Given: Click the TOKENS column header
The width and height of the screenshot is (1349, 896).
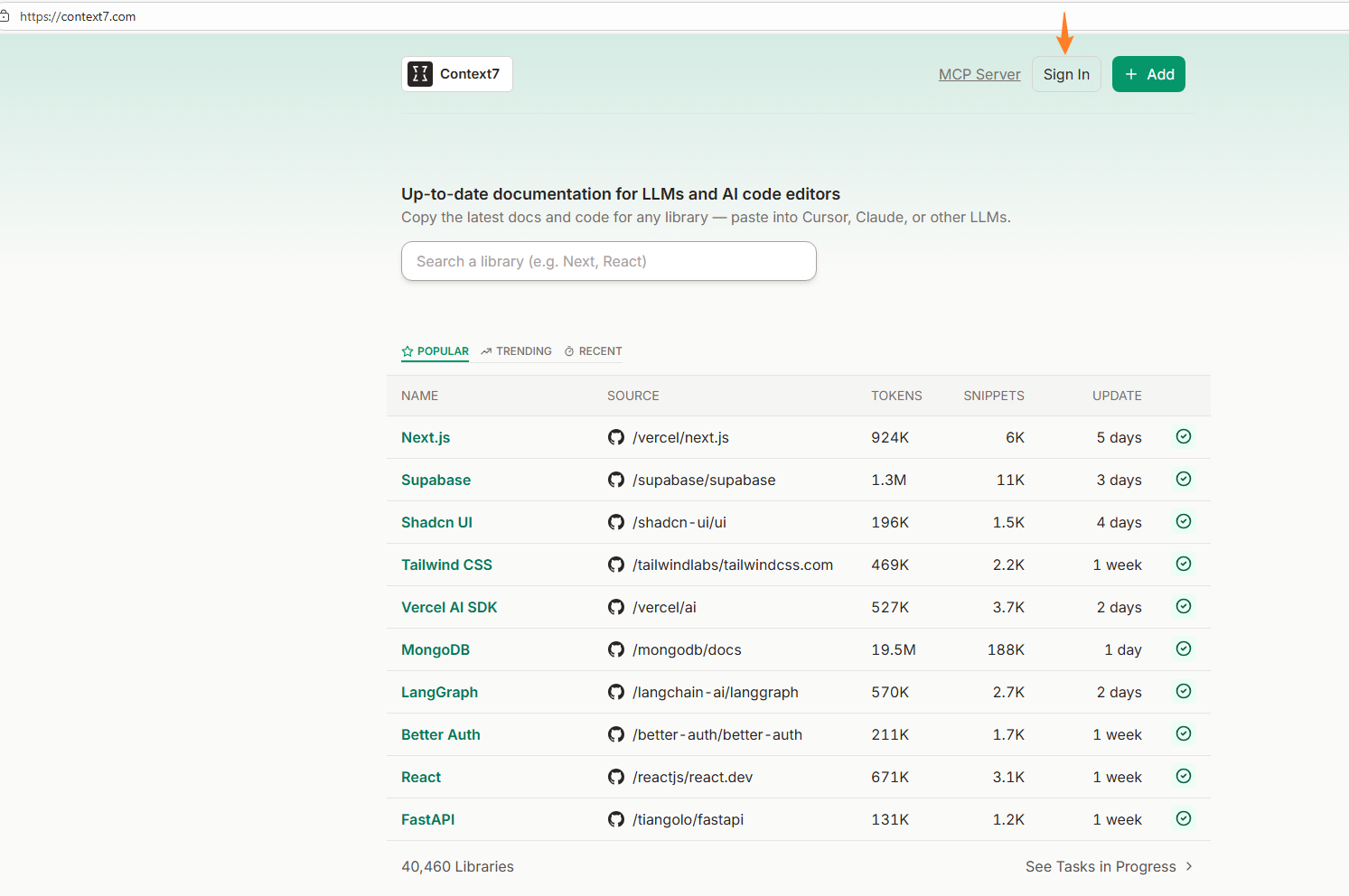Looking at the screenshot, I should pos(896,396).
